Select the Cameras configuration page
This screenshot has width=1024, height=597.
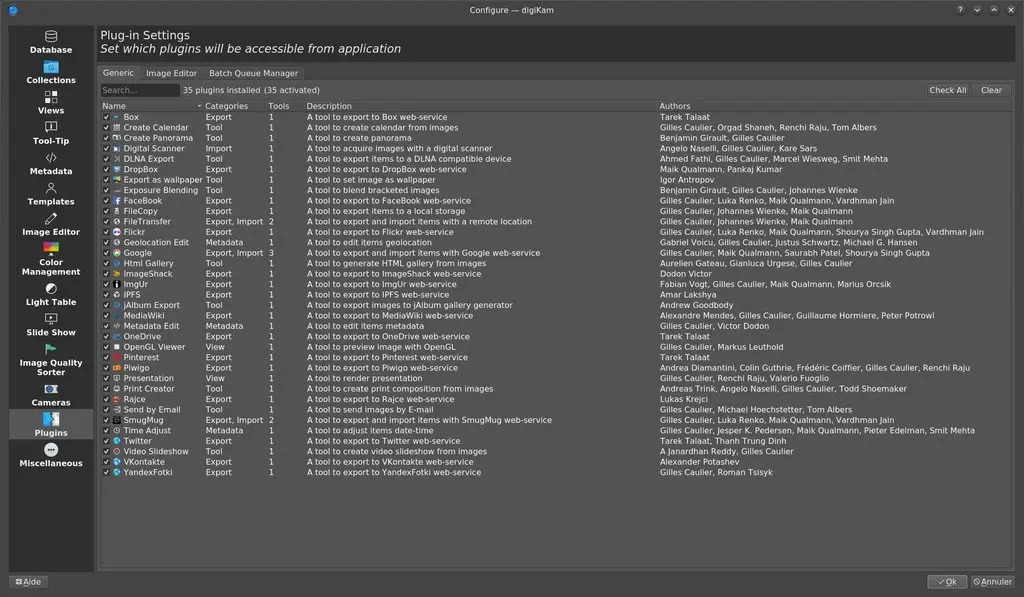point(49,395)
